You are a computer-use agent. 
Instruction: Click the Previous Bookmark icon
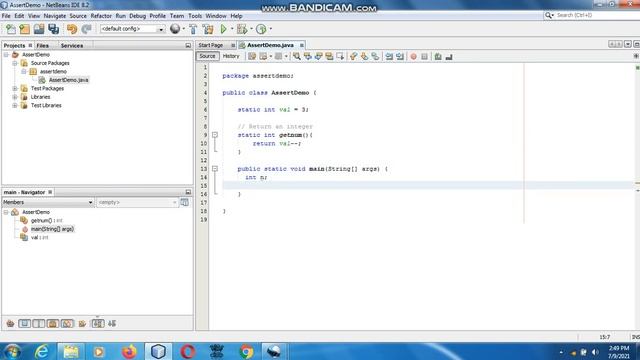353,57
